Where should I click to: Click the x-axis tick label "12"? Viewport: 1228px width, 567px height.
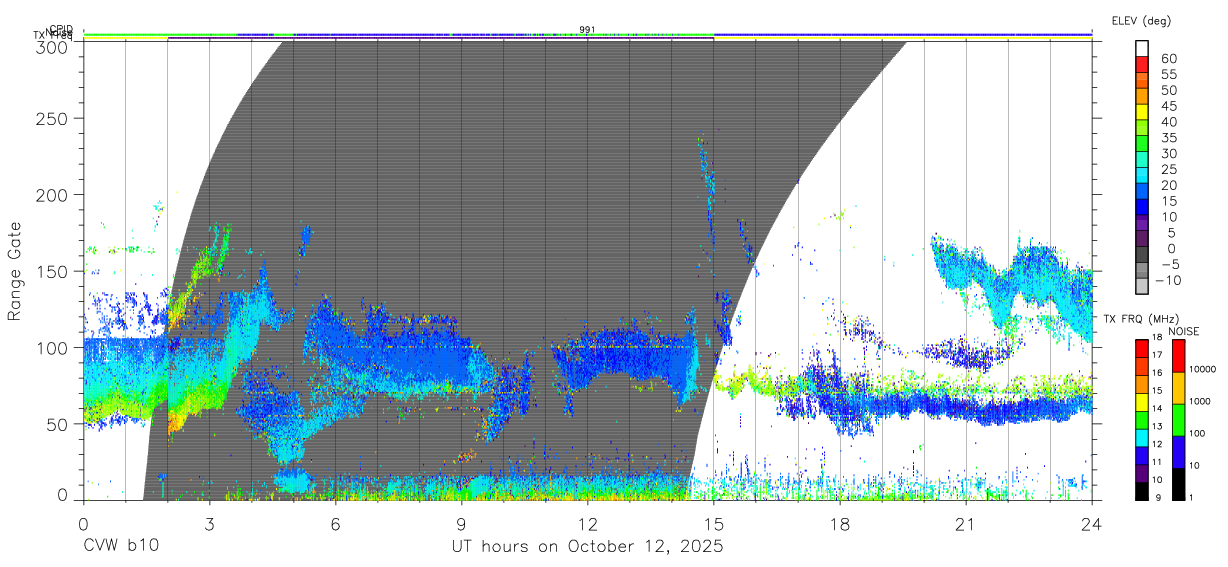click(587, 523)
